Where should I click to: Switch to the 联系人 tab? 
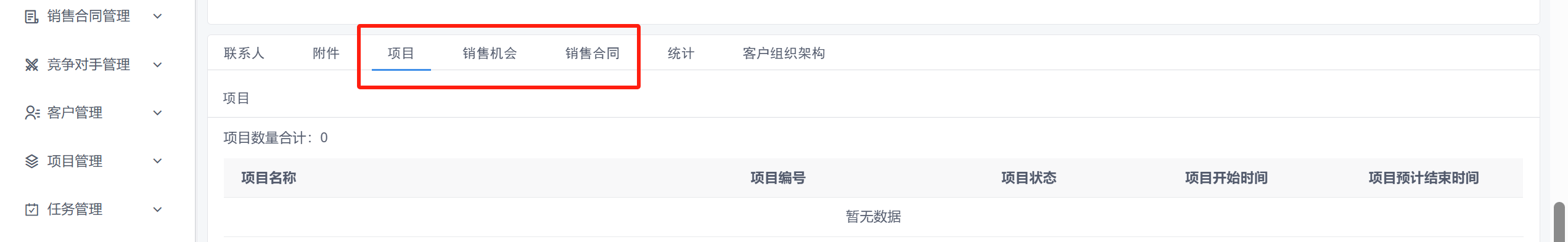tap(244, 54)
